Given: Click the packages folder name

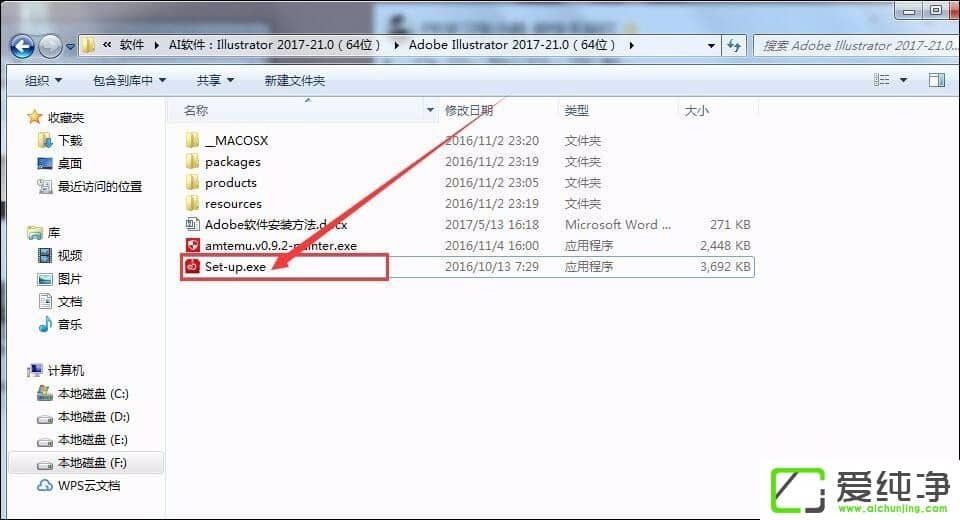Looking at the screenshot, I should coord(233,162).
